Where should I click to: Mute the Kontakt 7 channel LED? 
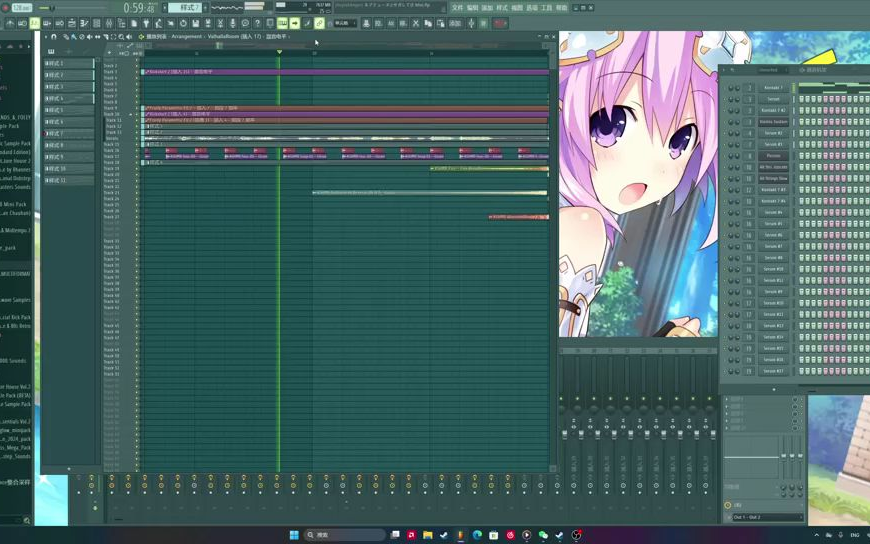tap(725, 88)
